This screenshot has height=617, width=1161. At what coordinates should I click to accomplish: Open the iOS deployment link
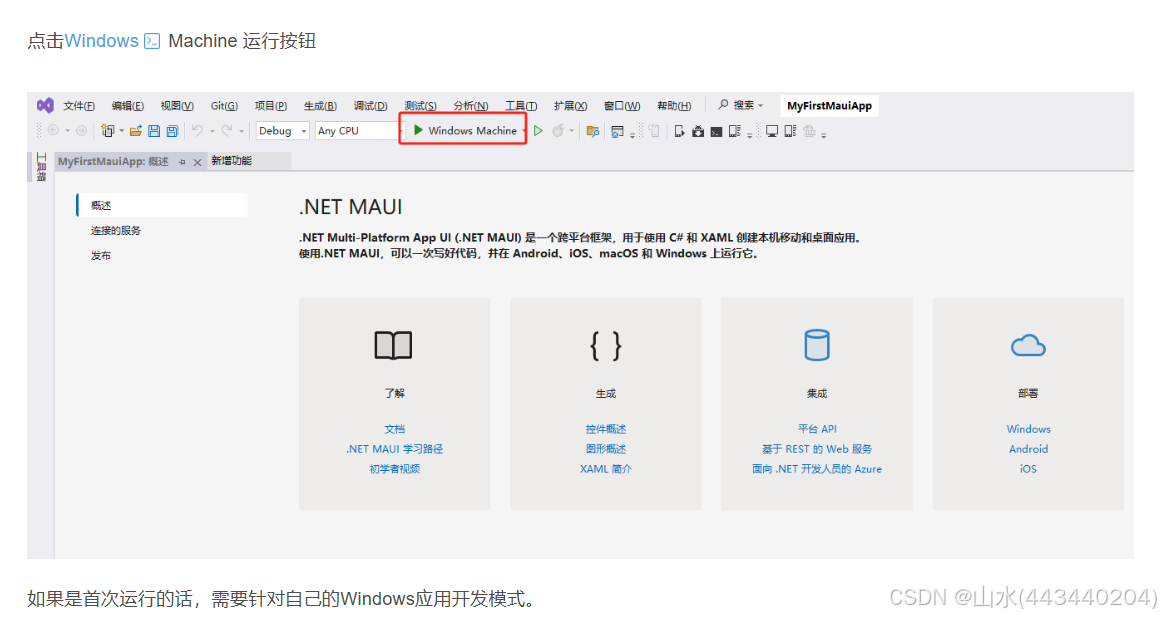(x=1028, y=469)
